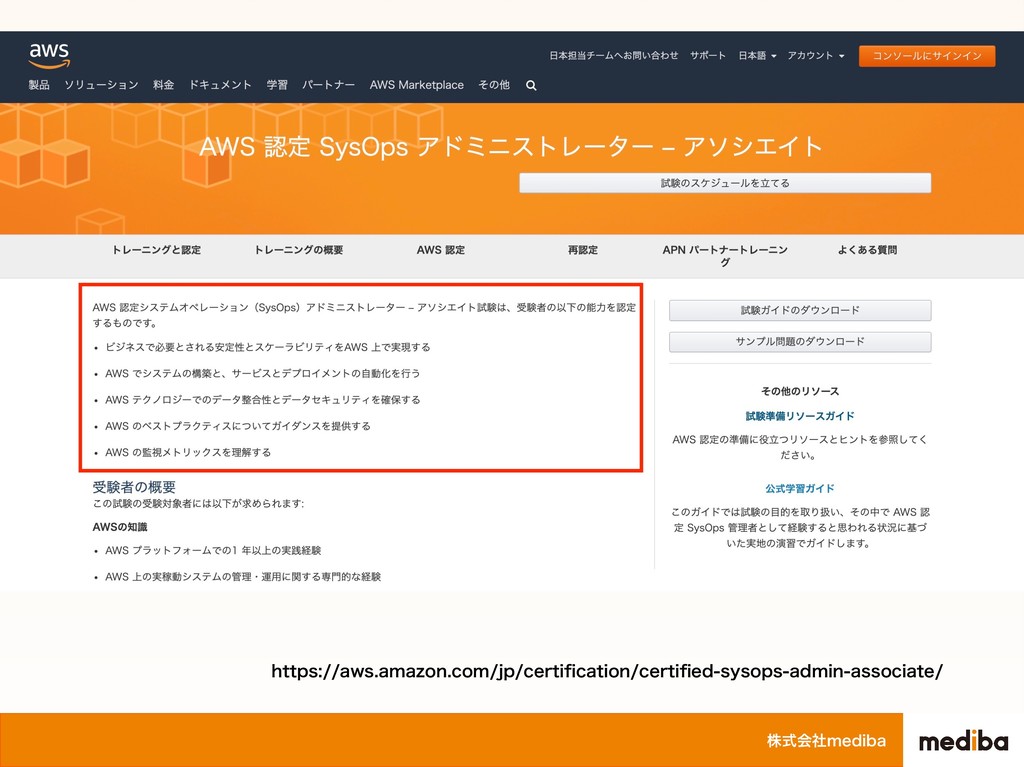Switch to トレーニングの概要 tab
Image resolution: width=1024 pixels, height=767 pixels.
pyautogui.click(x=298, y=250)
